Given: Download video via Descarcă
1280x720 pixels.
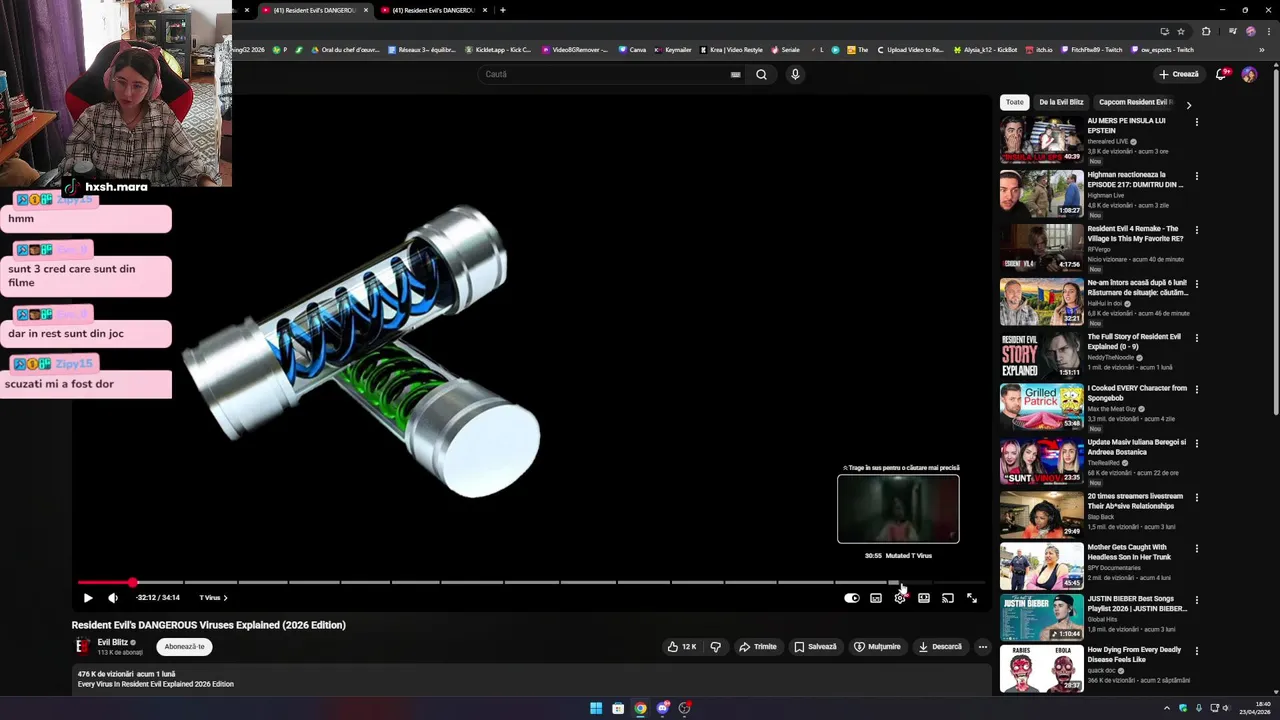Looking at the screenshot, I should [x=940, y=647].
